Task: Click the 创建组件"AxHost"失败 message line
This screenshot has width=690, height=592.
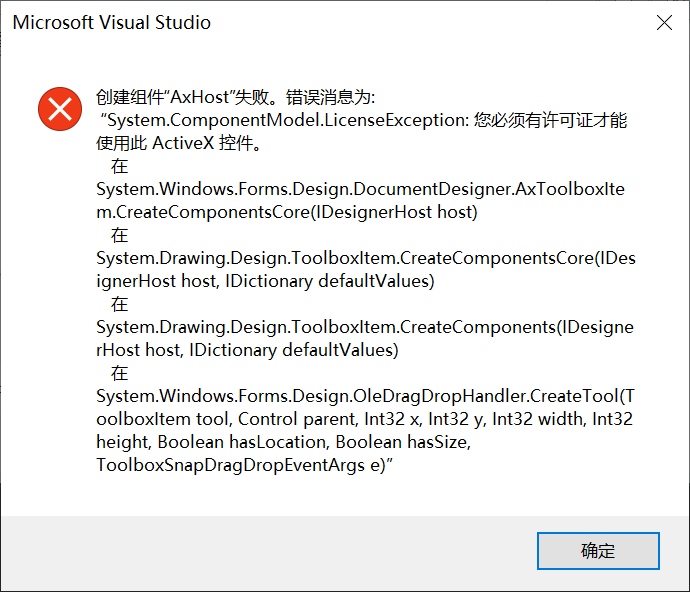Action: click(235, 97)
